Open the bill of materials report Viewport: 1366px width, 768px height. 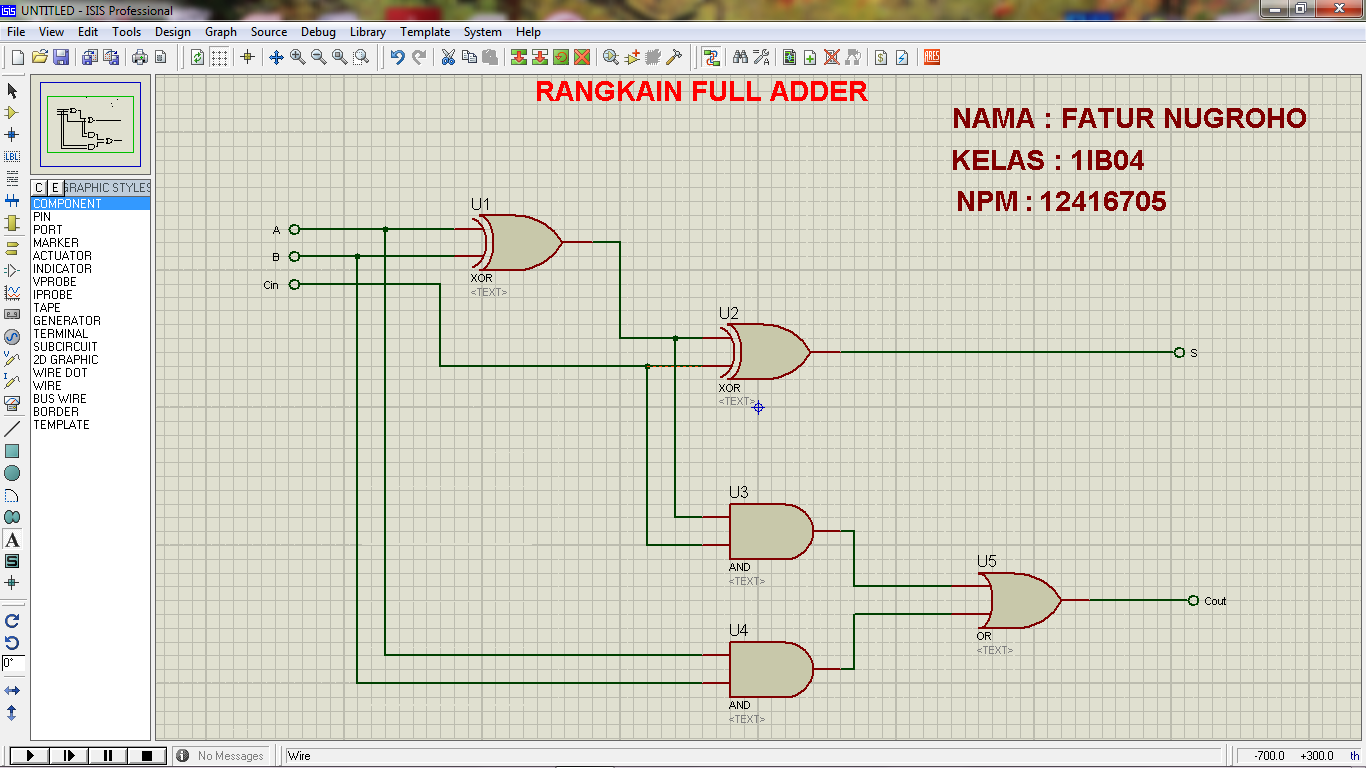[881, 57]
